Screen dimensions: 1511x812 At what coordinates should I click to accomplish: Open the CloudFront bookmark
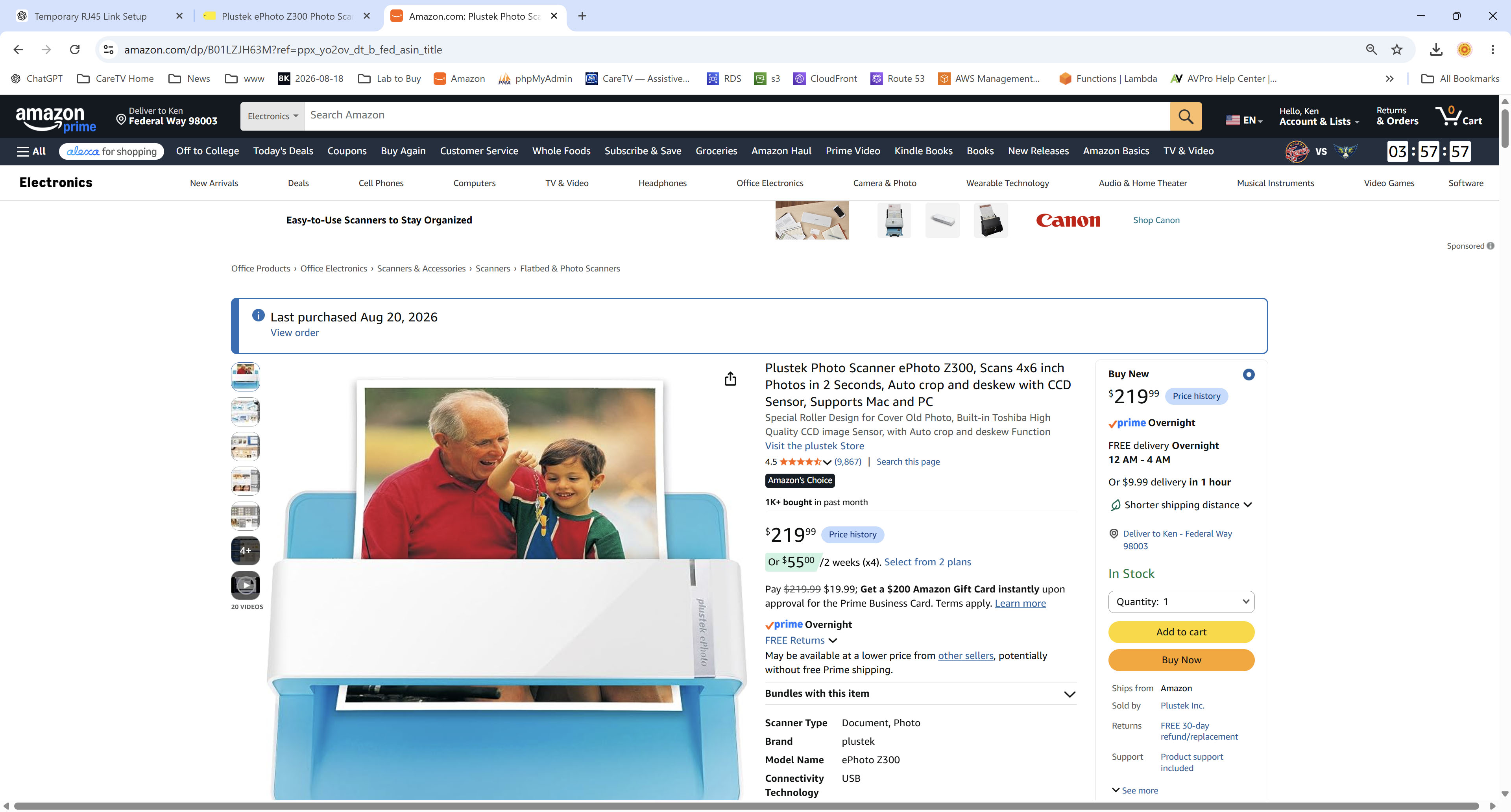tap(825, 79)
